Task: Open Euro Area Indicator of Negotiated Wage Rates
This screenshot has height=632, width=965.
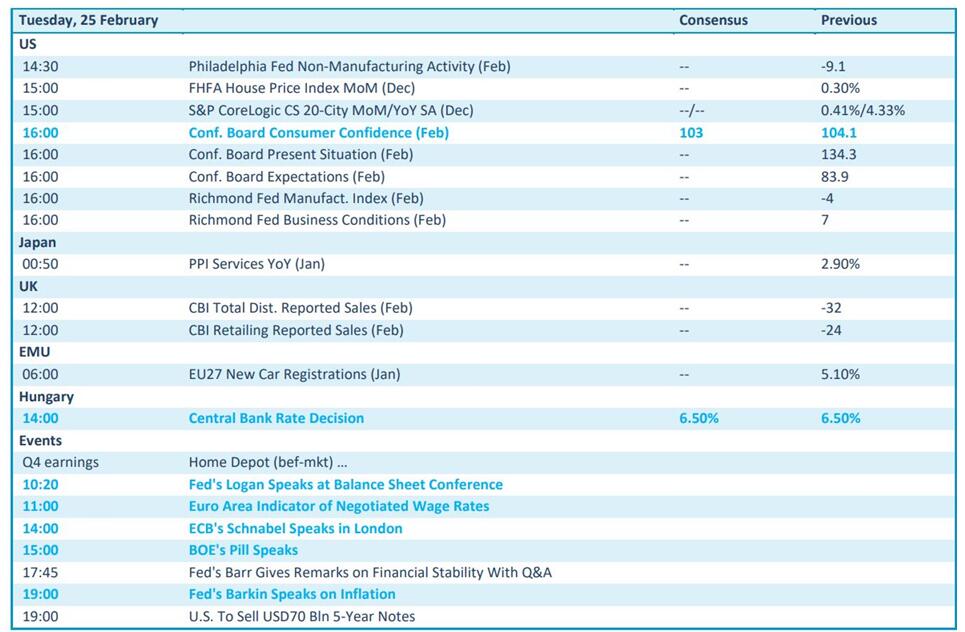Action: tap(339, 506)
